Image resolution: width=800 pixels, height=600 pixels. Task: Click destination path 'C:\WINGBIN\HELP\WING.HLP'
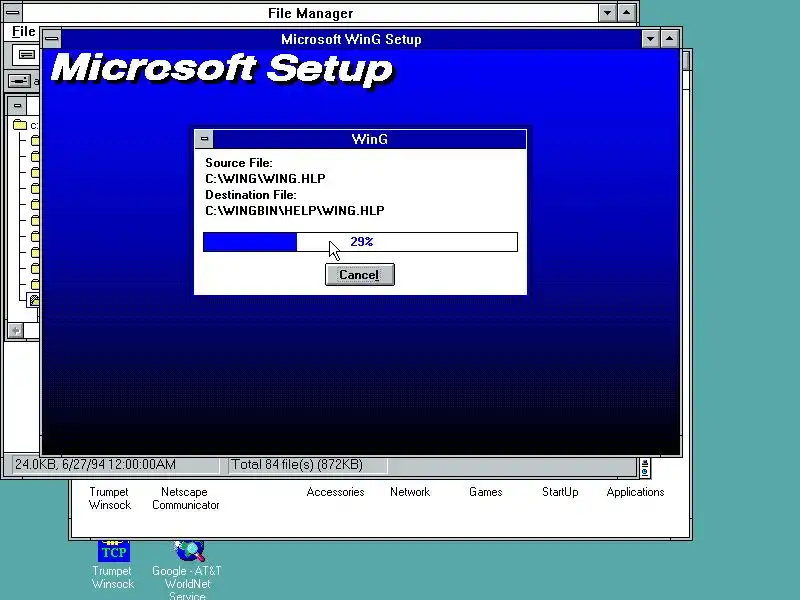coord(294,211)
